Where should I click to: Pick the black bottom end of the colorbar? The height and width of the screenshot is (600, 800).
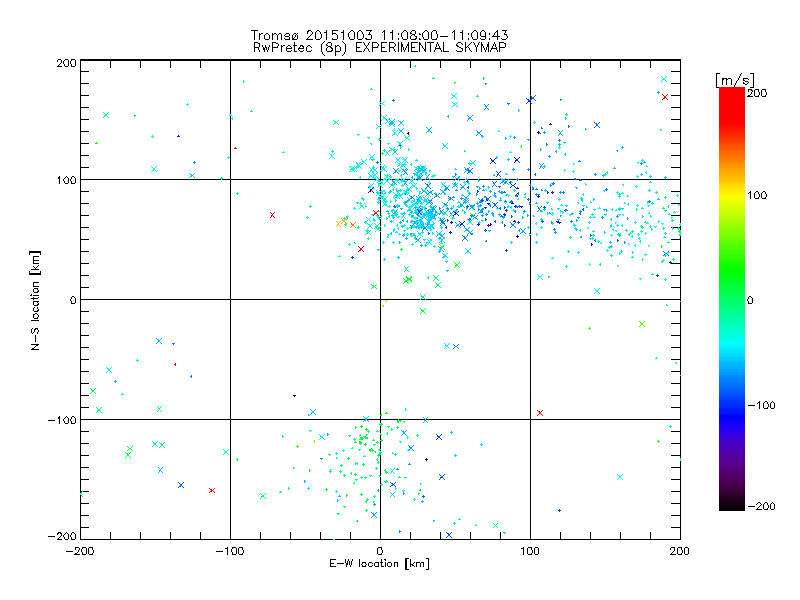click(732, 505)
